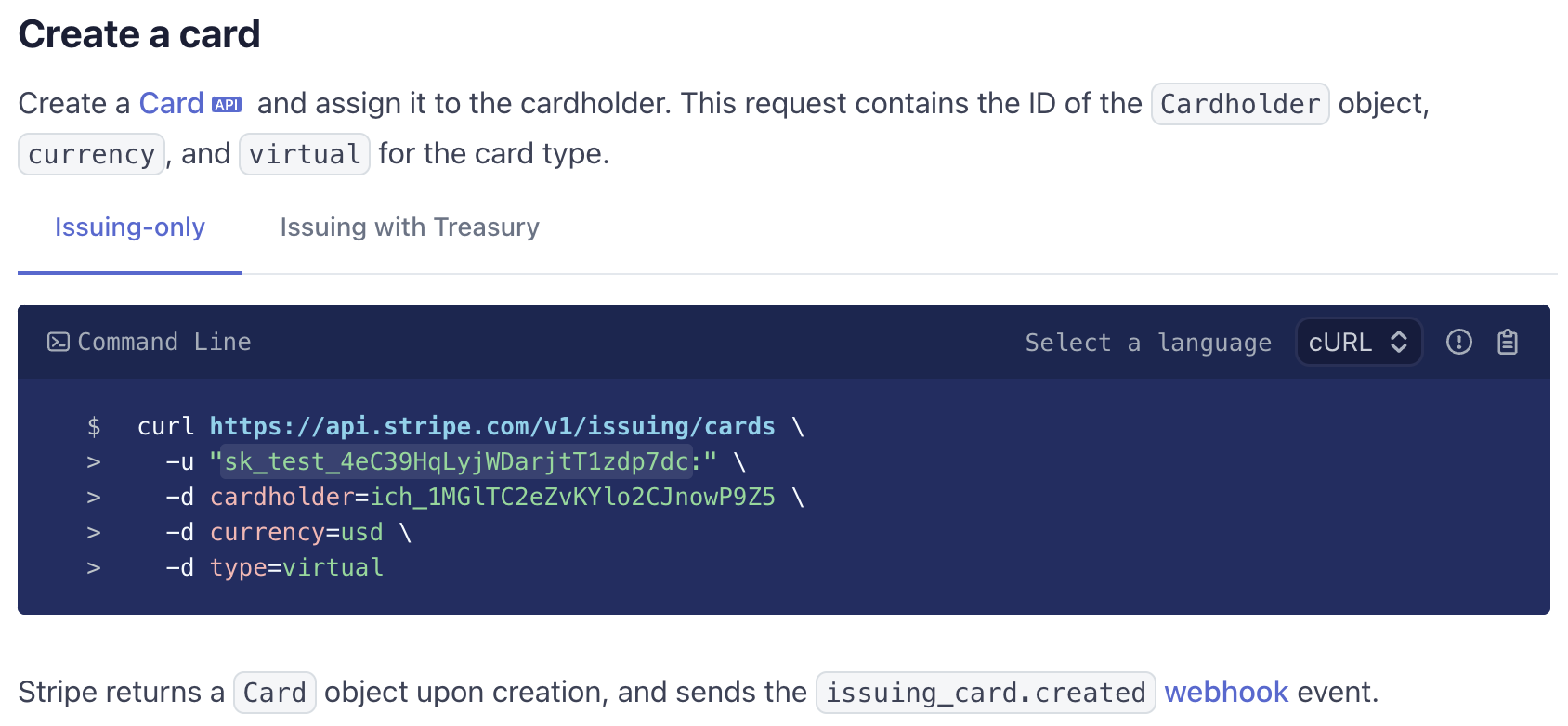The height and width of the screenshot is (726, 1568).
Task: Click the type=virtual code line
Action: pos(296,567)
